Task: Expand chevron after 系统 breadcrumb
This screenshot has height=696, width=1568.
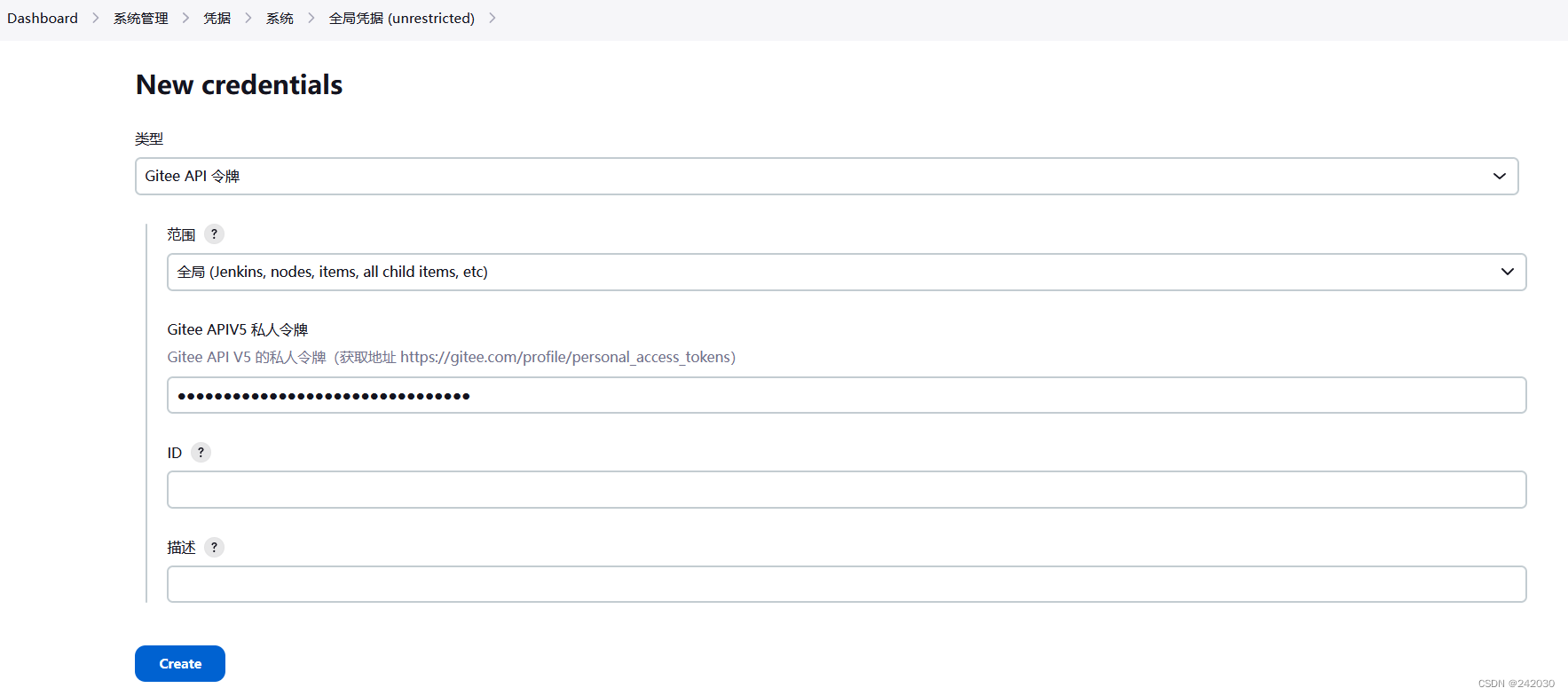Action: click(x=311, y=18)
